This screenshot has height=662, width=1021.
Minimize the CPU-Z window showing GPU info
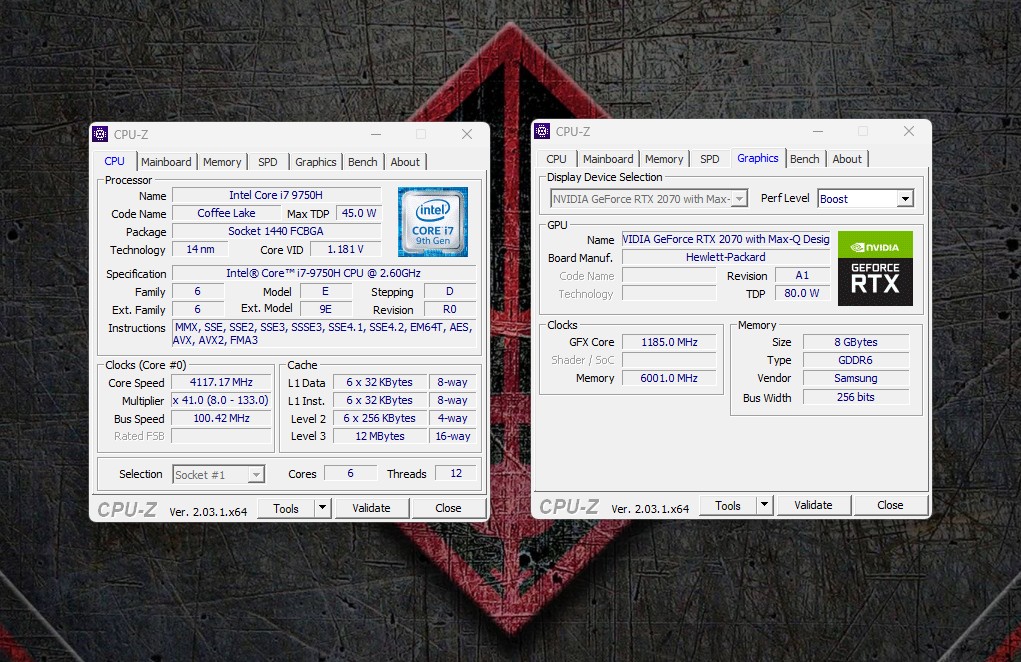[x=817, y=131]
